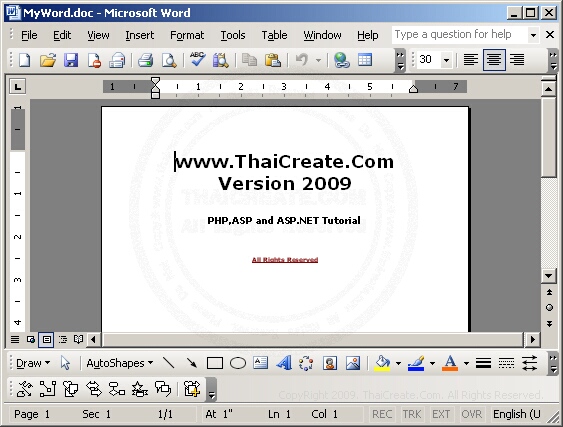Expand Fill Color dropdown arrow
Image resolution: width=563 pixels, height=427 pixels.
tap(398, 363)
